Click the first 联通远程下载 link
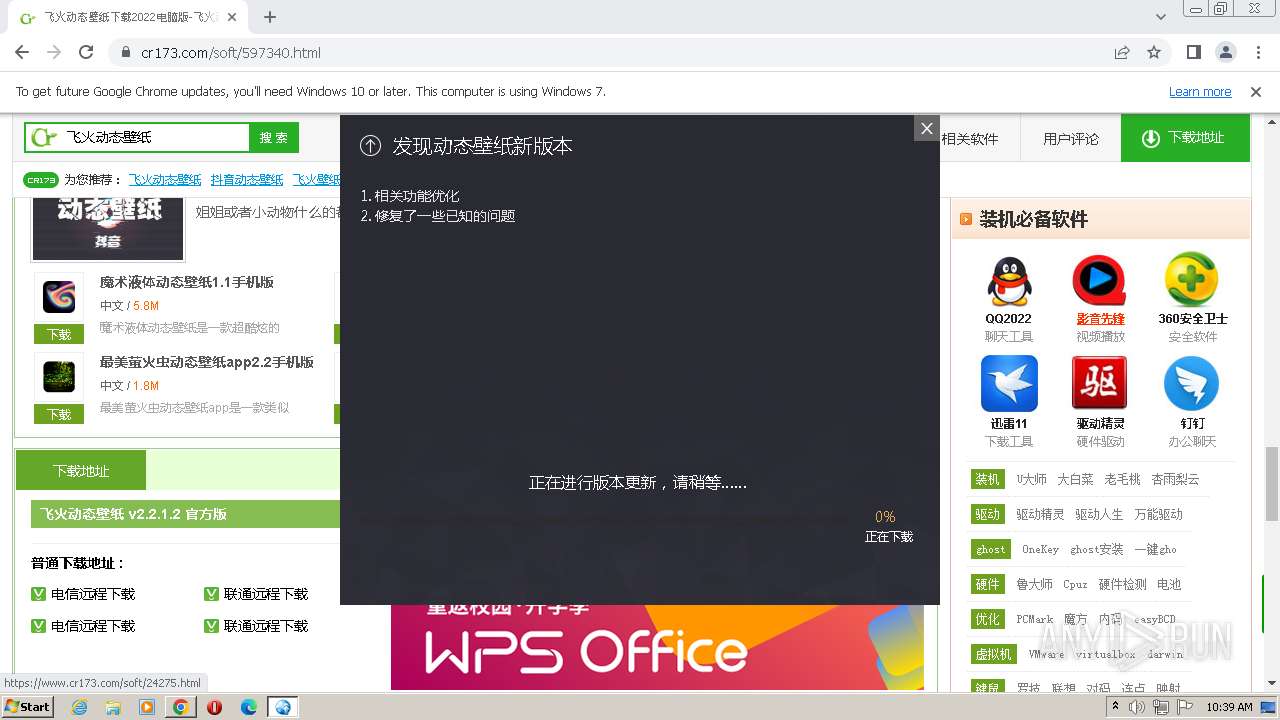 (x=266, y=594)
